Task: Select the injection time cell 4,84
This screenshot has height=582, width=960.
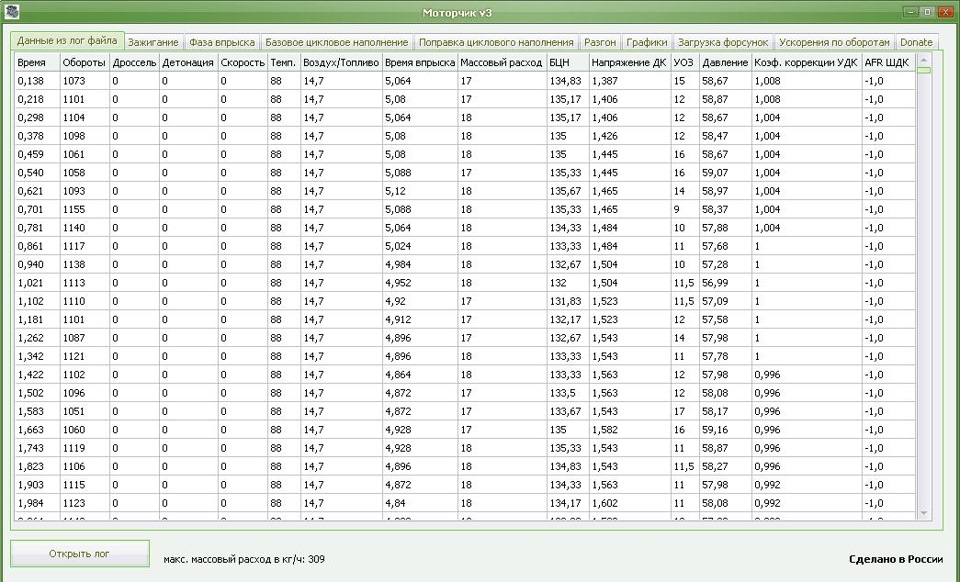Action: pos(420,503)
